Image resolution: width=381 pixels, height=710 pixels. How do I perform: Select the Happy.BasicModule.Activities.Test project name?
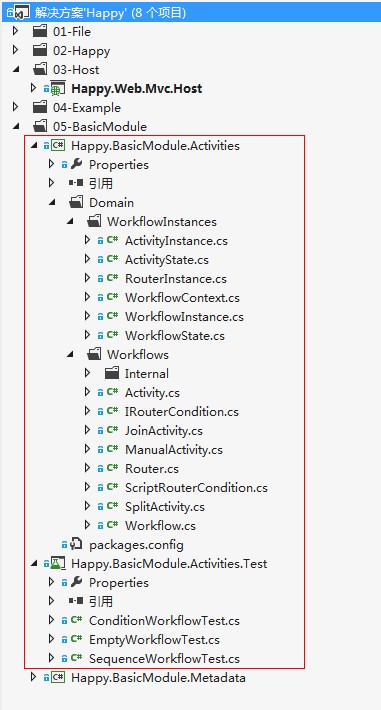pos(169,564)
